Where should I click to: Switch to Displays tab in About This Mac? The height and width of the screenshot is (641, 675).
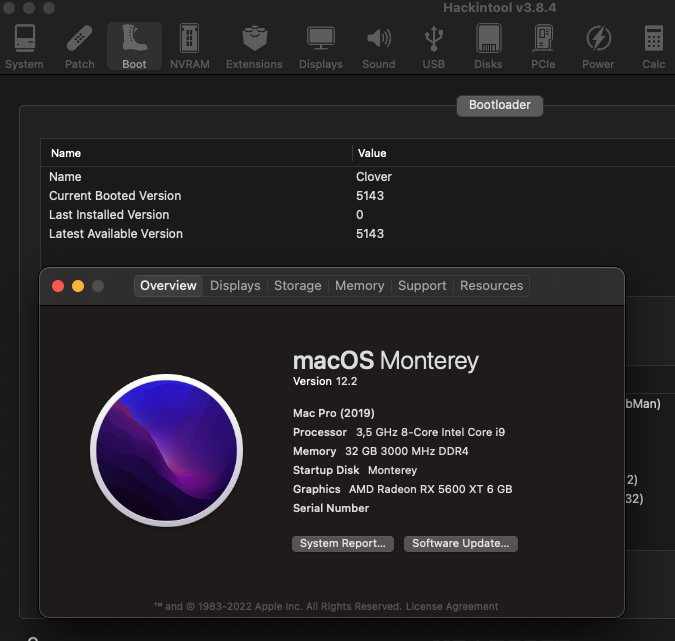coord(235,286)
